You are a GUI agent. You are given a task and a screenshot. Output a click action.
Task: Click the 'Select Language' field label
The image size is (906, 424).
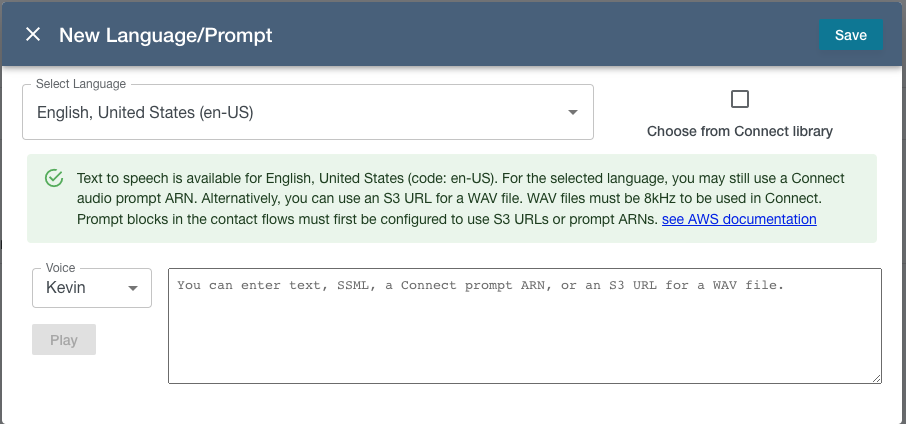coord(81,84)
